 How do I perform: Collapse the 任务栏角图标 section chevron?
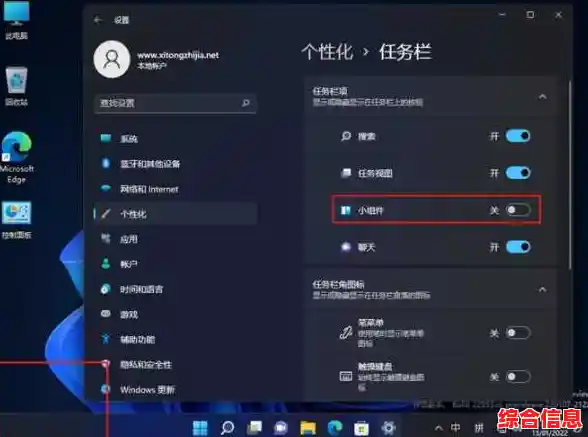542,289
